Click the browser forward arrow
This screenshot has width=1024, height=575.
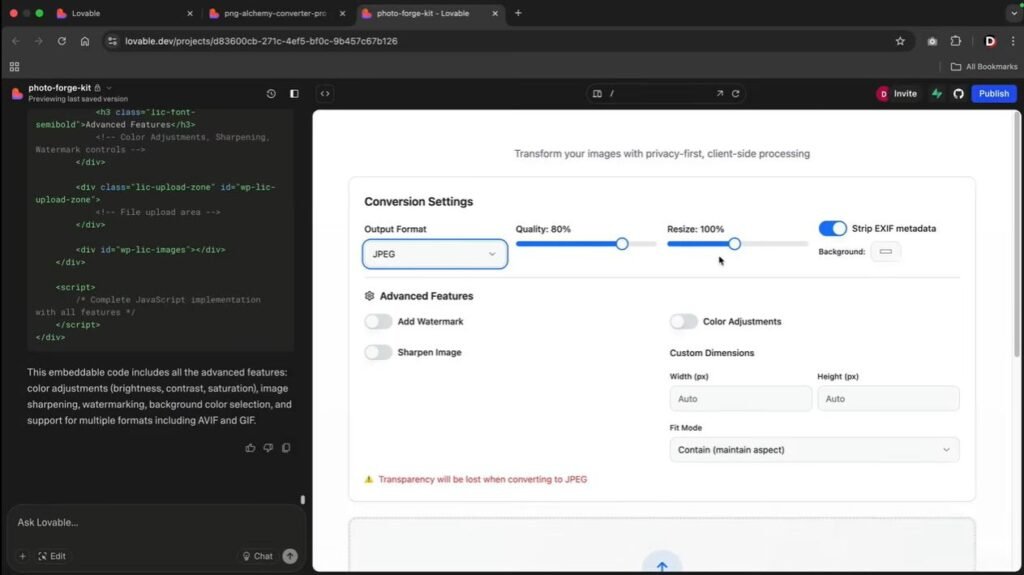[39, 41]
